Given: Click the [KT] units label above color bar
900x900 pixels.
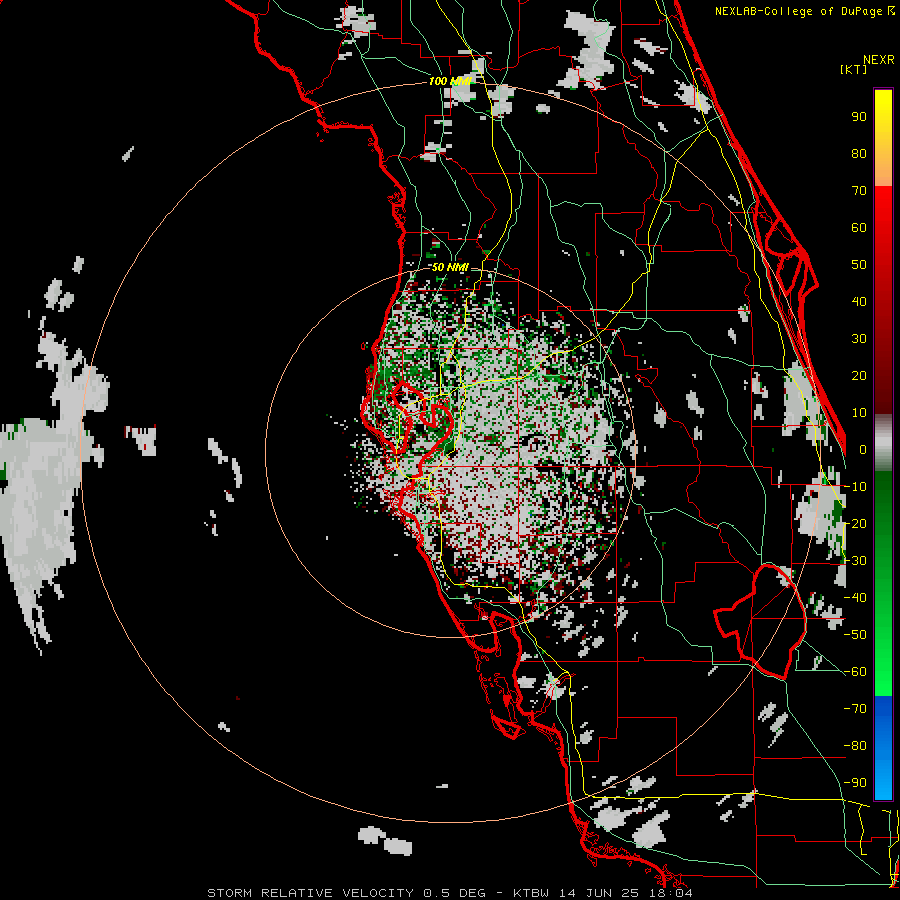Looking at the screenshot, I should point(853,69).
